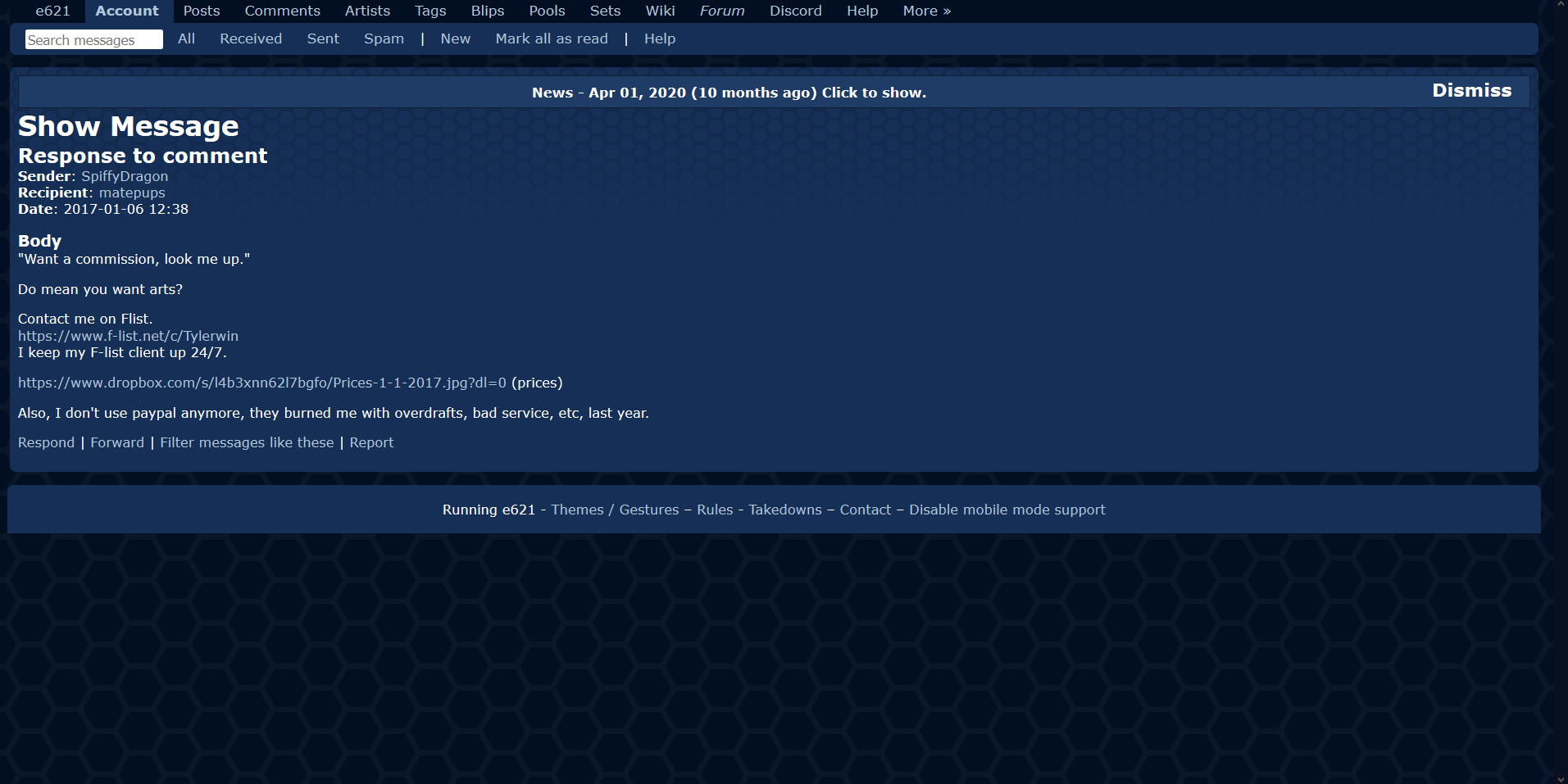Open the Comments section
This screenshot has width=1568, height=784.
[282, 11]
